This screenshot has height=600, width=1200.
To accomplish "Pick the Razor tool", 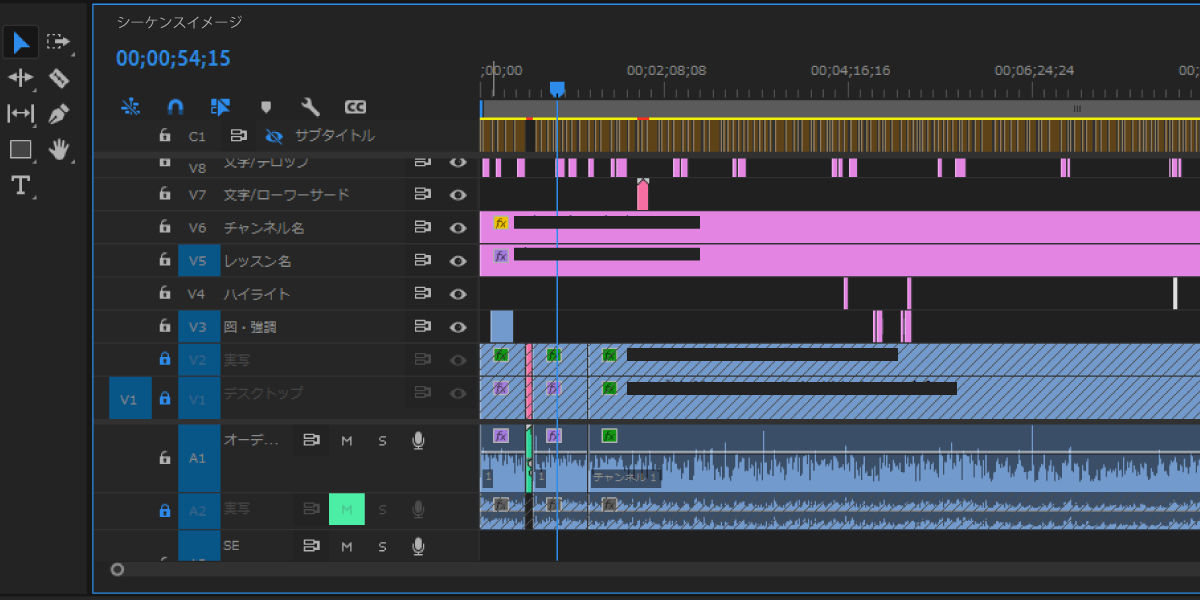I will [58, 78].
